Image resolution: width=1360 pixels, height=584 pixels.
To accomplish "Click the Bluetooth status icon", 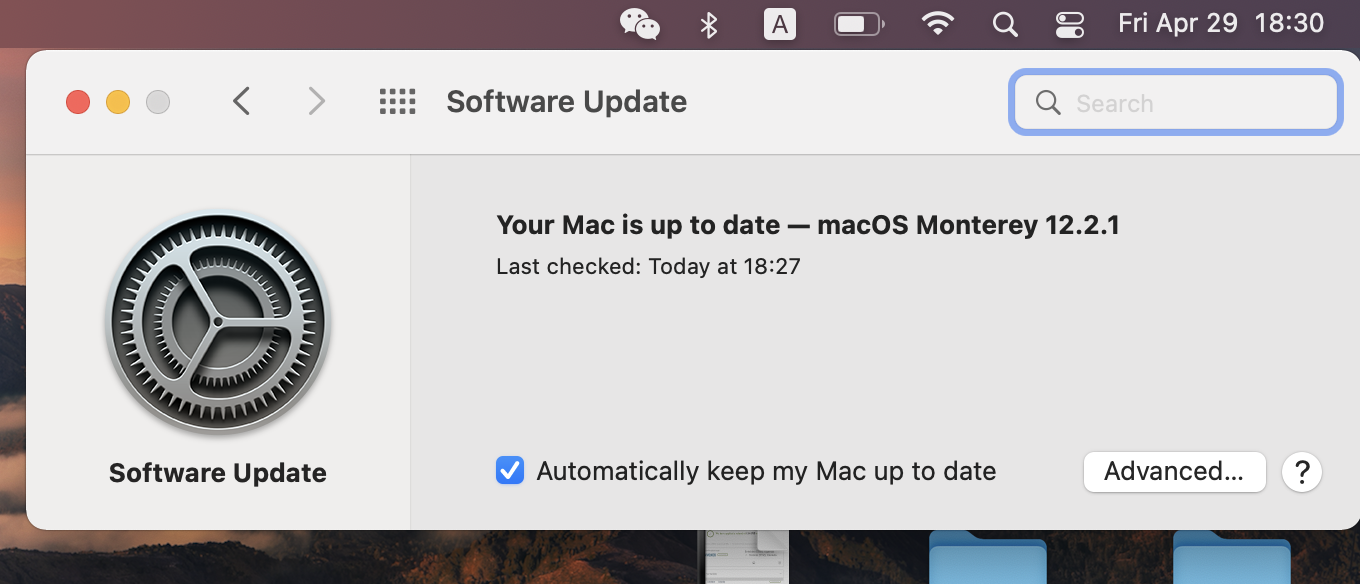I will 709,24.
